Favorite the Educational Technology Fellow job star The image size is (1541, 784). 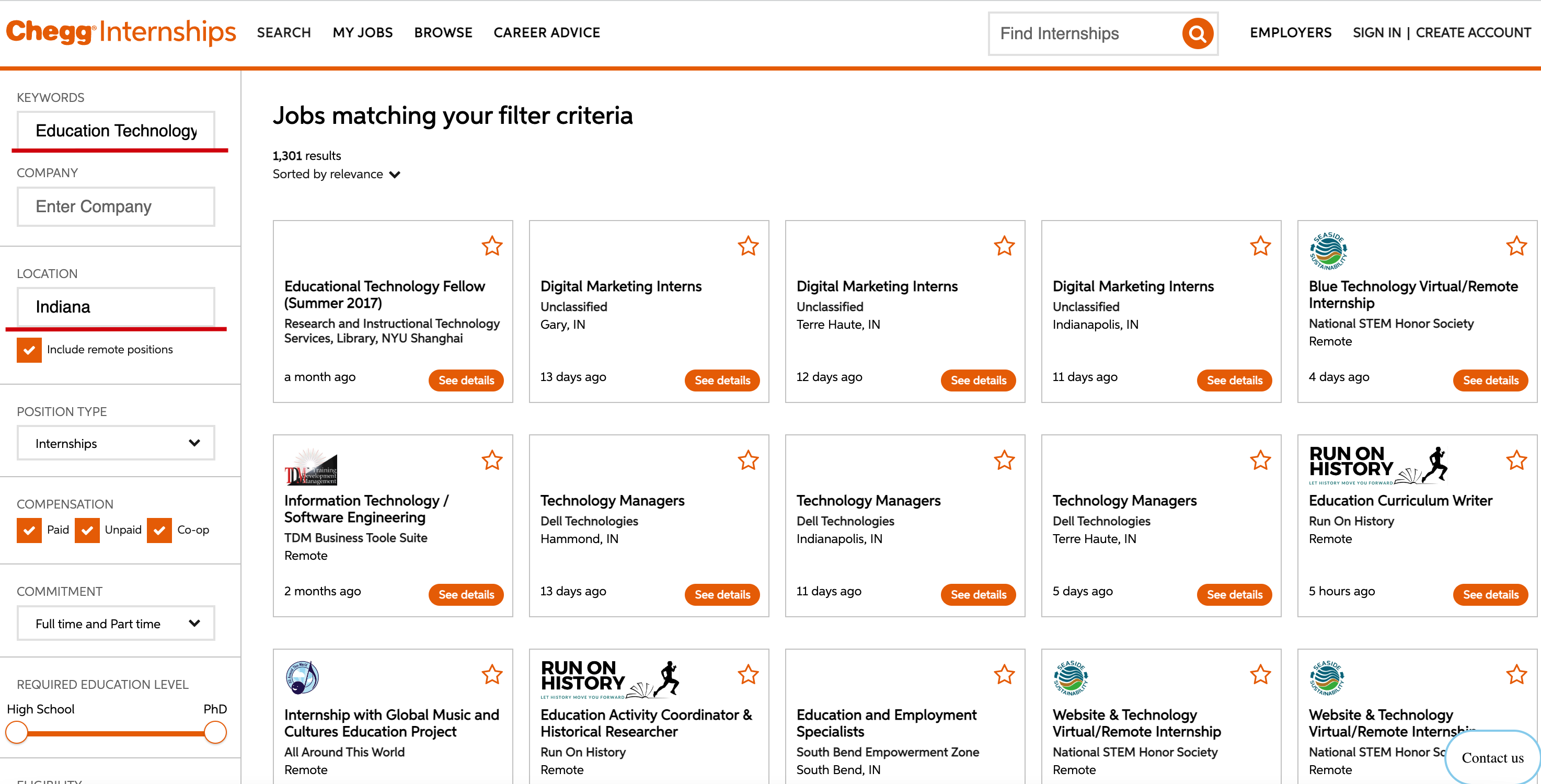(x=492, y=246)
